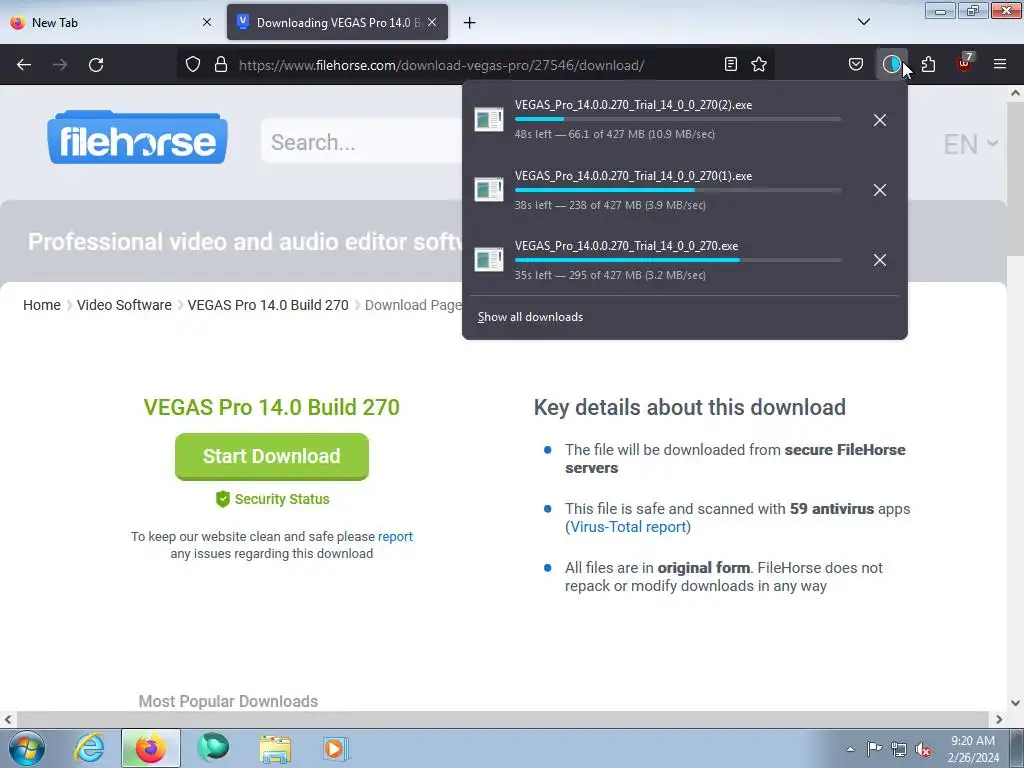The height and width of the screenshot is (768, 1024).
Task: Click the green VEGAS Pro 14.0 Build 270 heading
Action: click(272, 407)
